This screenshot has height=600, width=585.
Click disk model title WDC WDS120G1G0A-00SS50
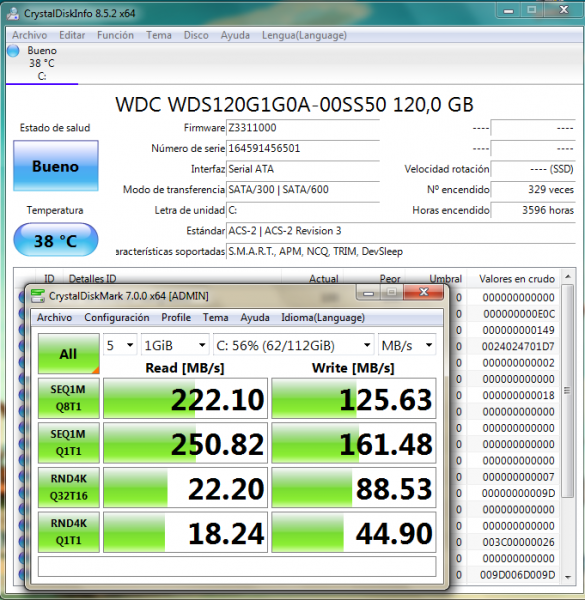[x=294, y=104]
